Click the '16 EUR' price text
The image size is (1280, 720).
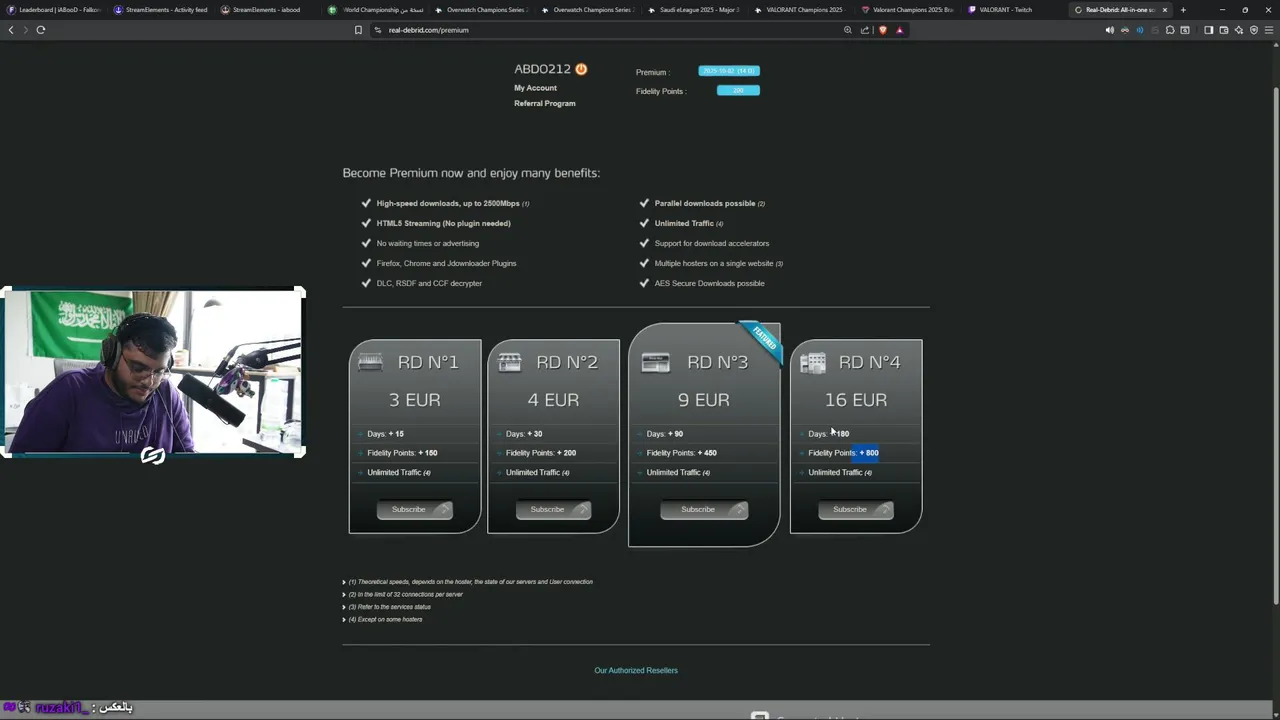[x=855, y=400]
